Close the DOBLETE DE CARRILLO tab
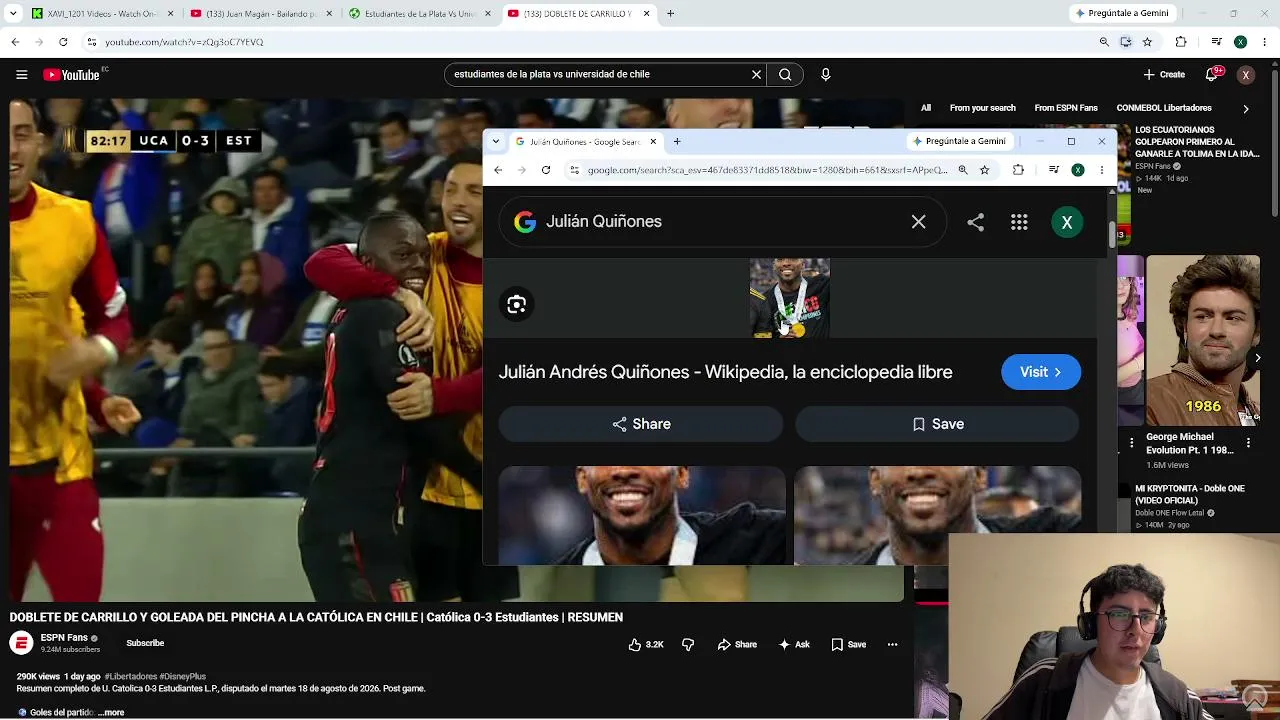Viewport: 1280px width, 720px height. [647, 14]
